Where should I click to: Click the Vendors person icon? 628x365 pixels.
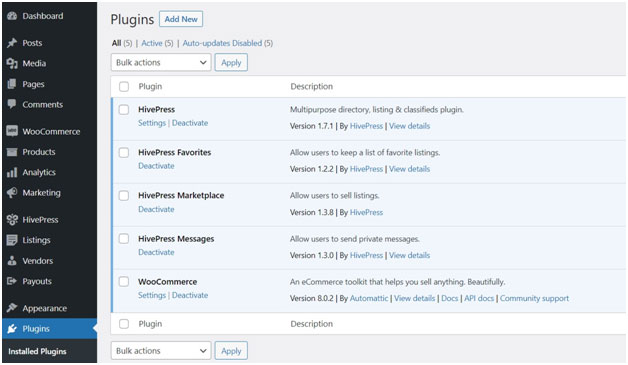click(12, 261)
